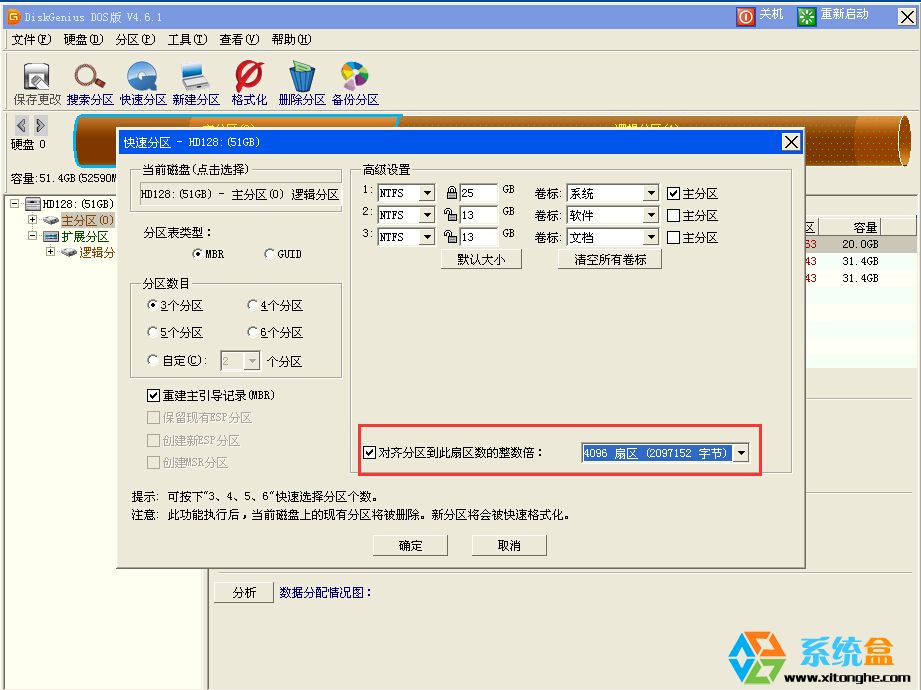Open the View (查看) menu
Screen dimensions: 921x690
point(239,39)
